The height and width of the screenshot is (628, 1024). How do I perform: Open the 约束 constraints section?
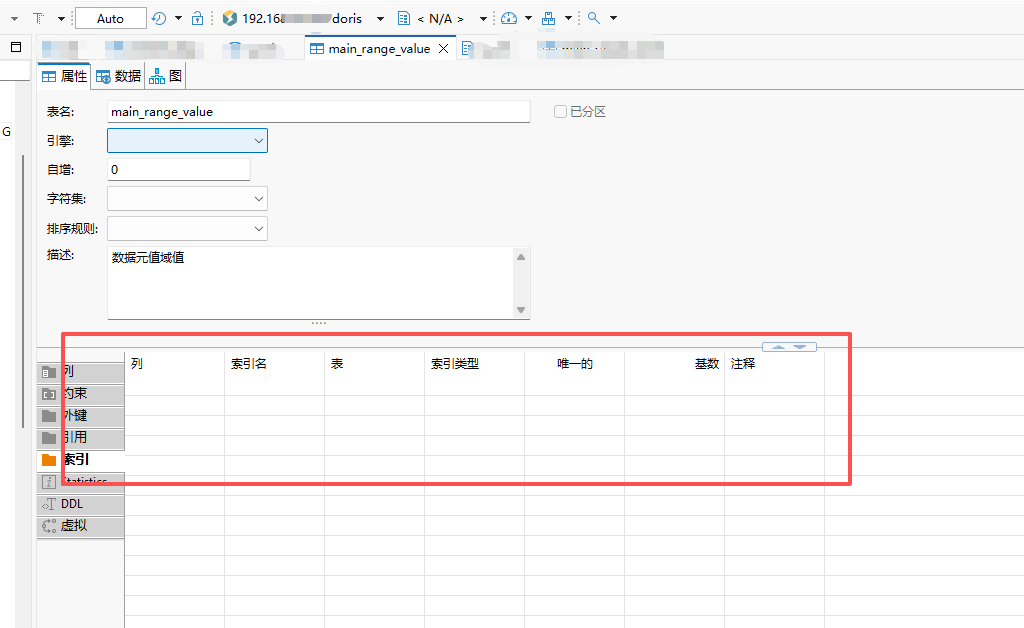tap(80, 393)
